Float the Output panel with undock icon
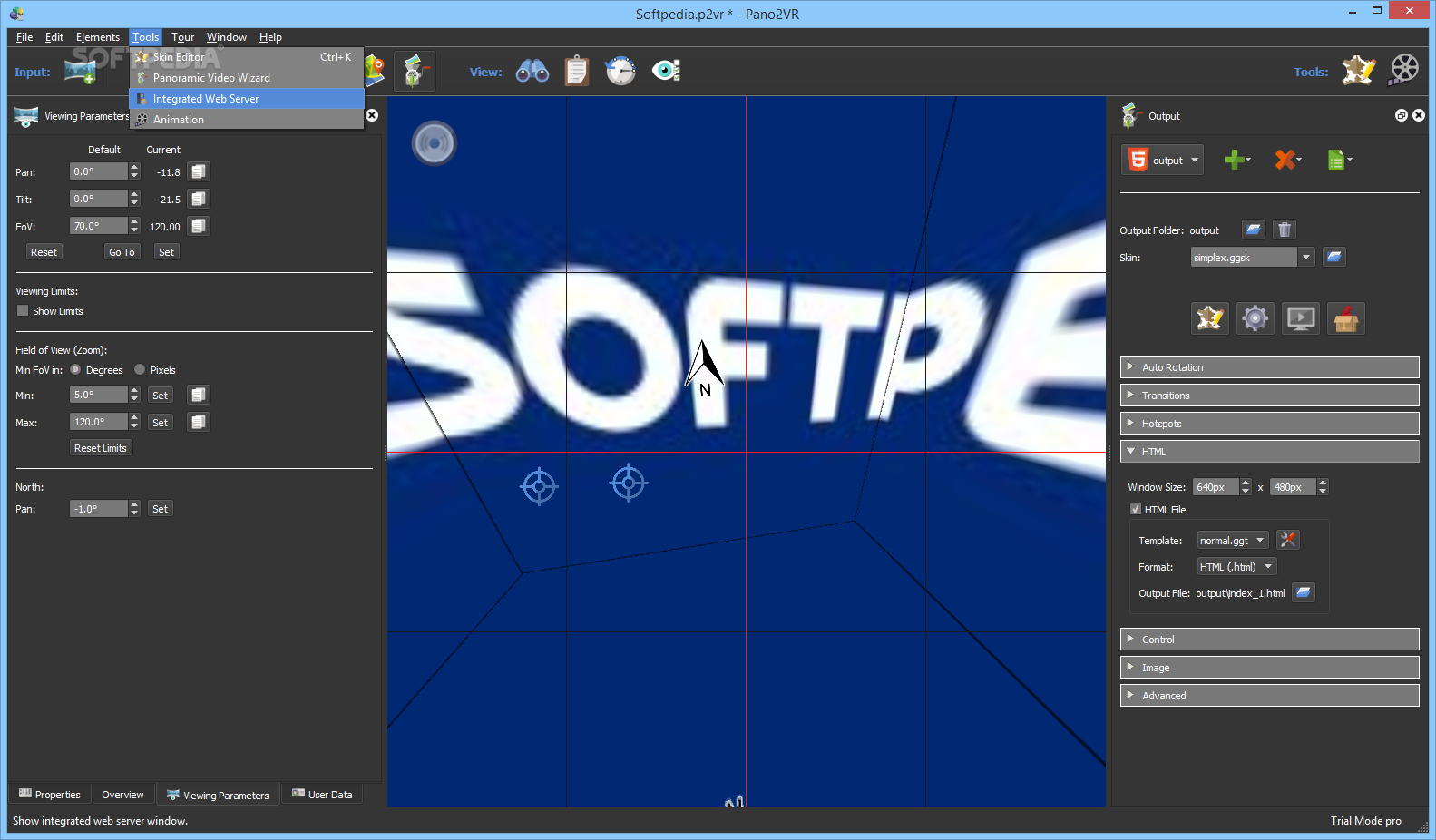The image size is (1436, 840). [x=1402, y=115]
